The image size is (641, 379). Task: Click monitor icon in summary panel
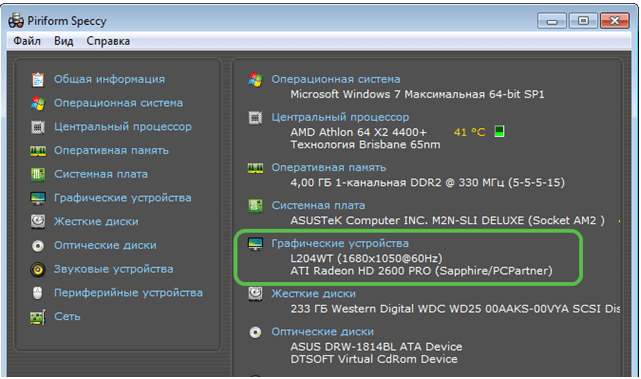tap(256, 244)
